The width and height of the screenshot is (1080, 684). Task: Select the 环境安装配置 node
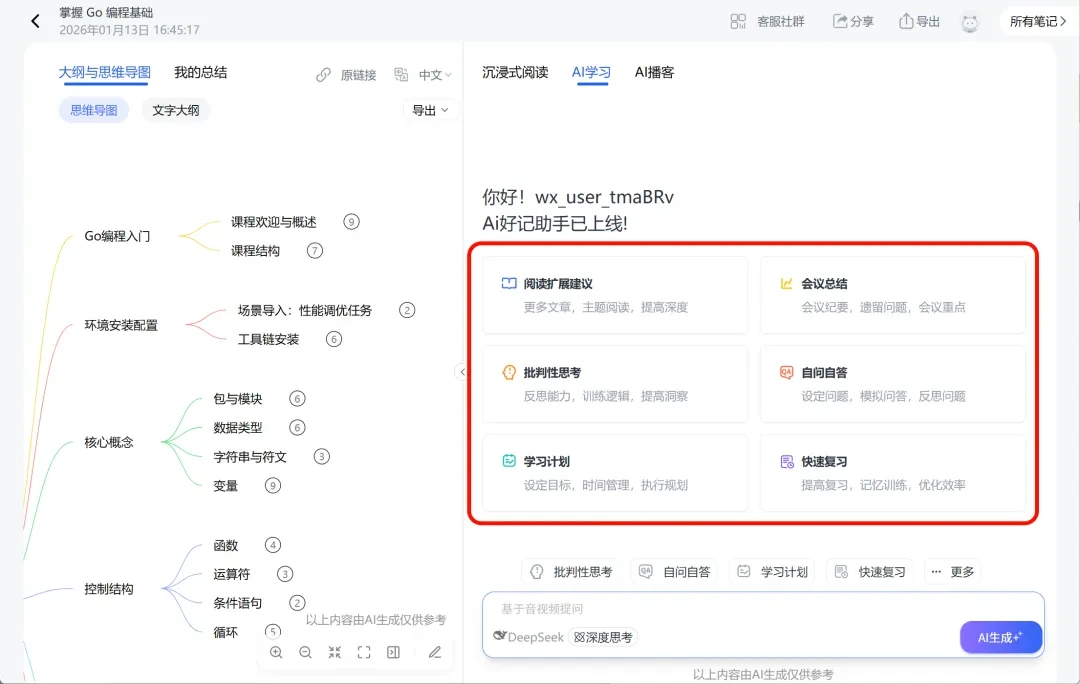[121, 325]
